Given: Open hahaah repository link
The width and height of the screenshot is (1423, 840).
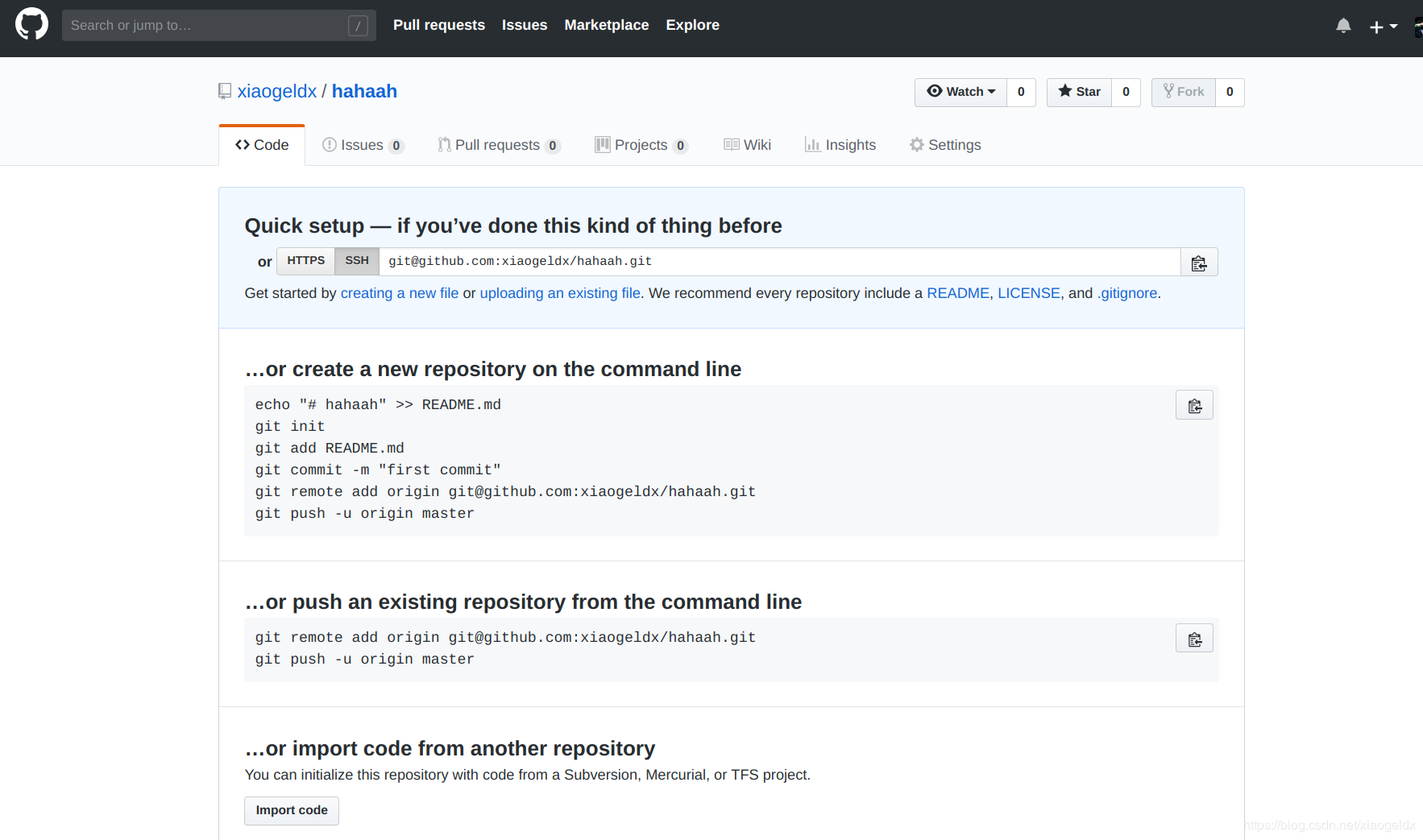Looking at the screenshot, I should point(364,92).
